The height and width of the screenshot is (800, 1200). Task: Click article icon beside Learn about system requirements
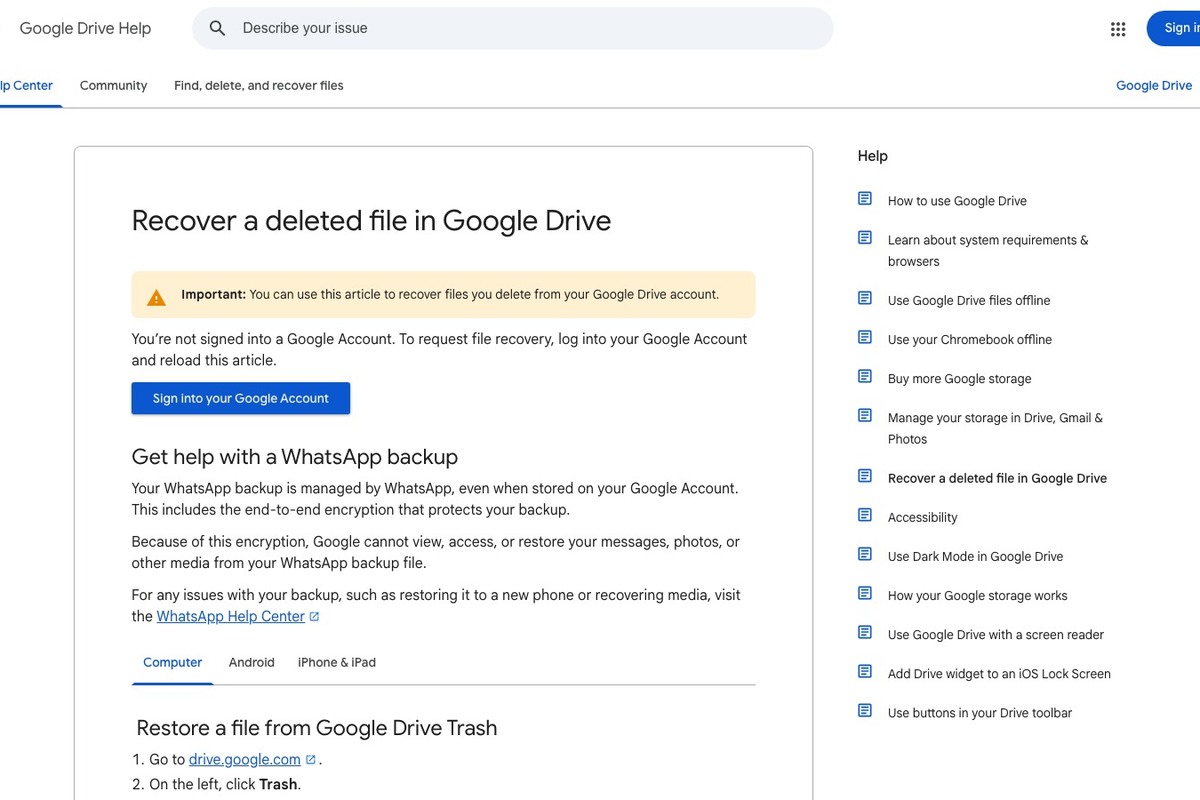pyautogui.click(x=865, y=238)
